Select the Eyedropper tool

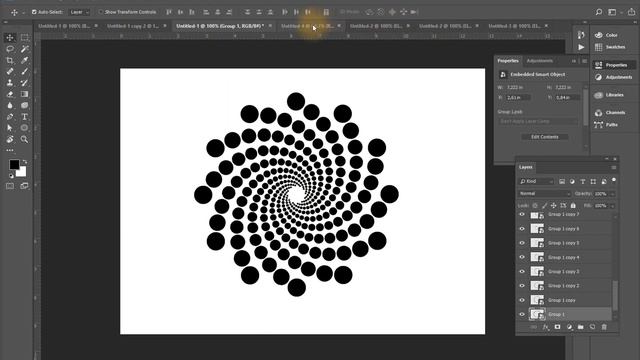24,60
